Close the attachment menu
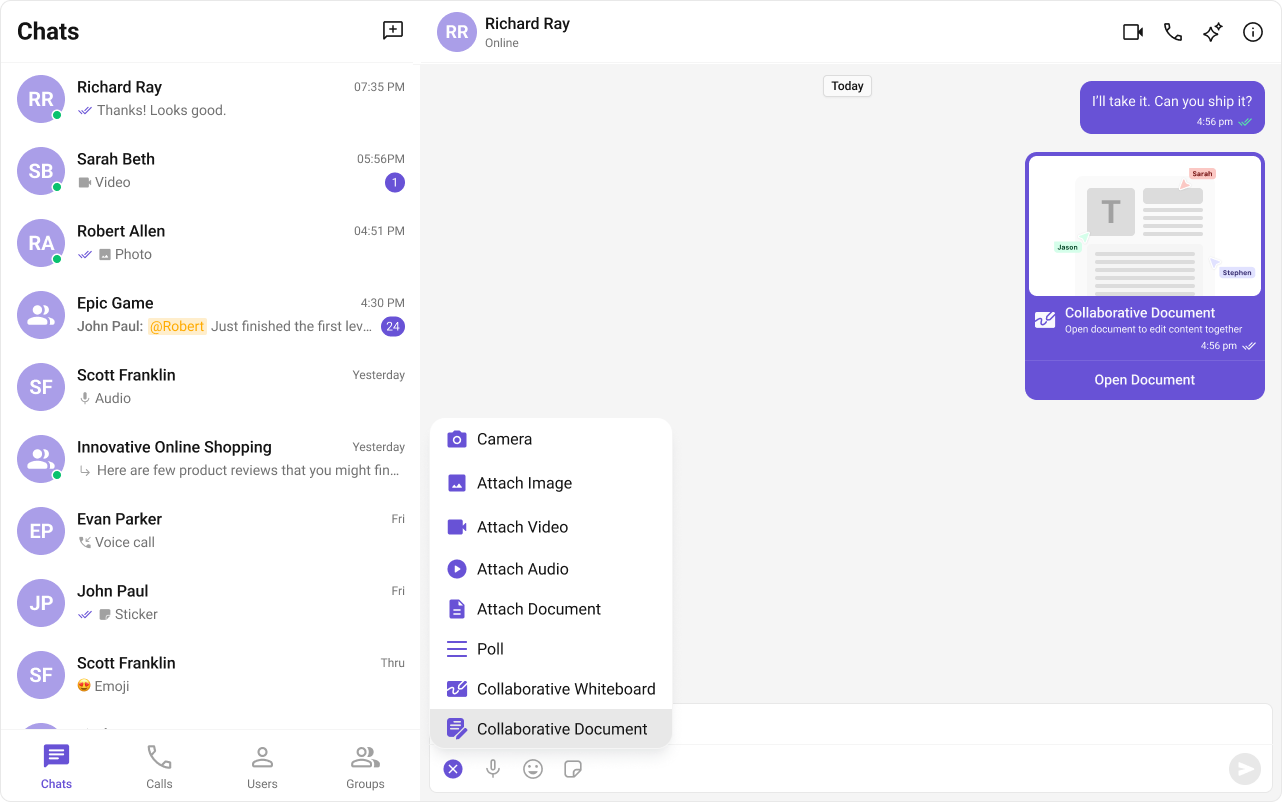This screenshot has height=802, width=1282. click(453, 769)
